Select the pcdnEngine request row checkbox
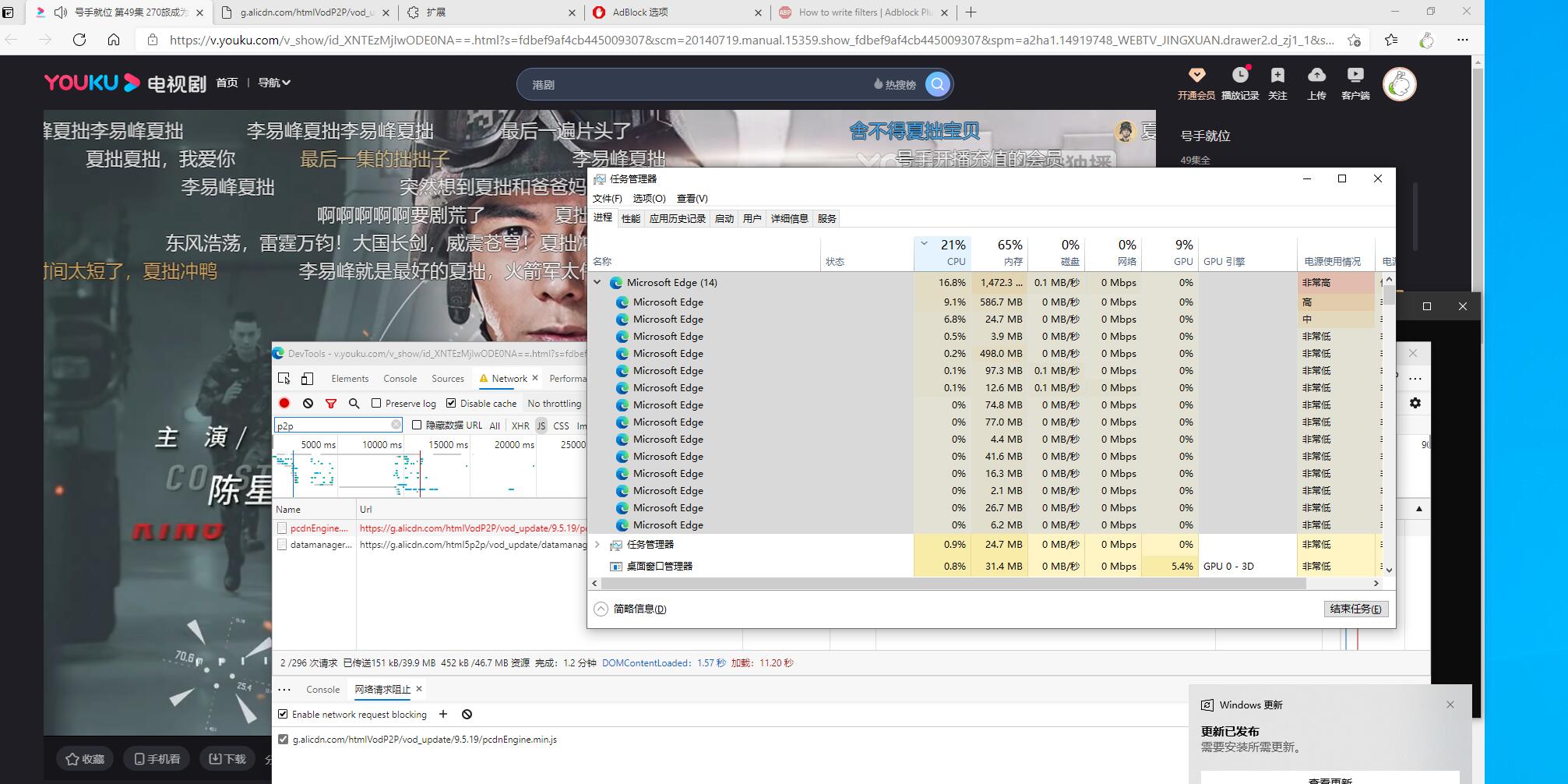Viewport: 1568px width, 784px height. 282,528
